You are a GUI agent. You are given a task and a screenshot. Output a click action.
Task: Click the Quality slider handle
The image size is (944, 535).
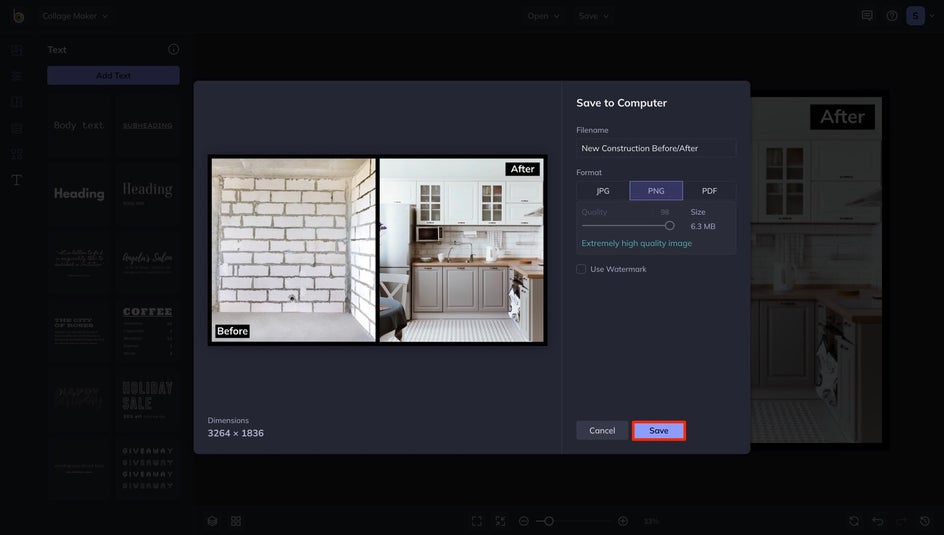click(669, 226)
